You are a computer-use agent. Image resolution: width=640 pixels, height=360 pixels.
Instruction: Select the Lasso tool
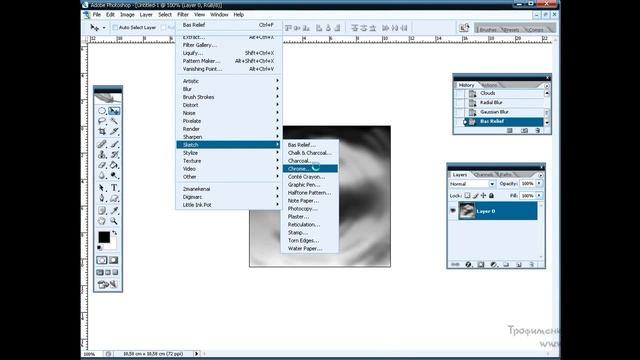[x=102, y=121]
